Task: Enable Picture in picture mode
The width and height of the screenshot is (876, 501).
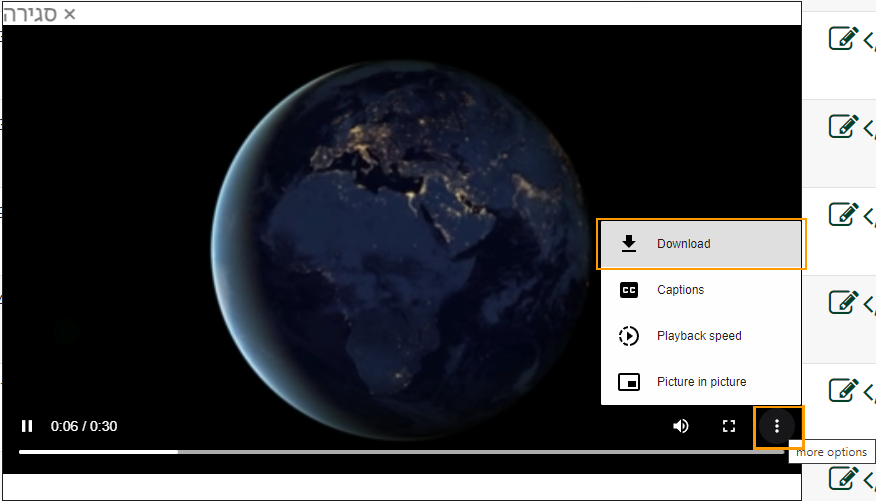Action: (x=700, y=382)
